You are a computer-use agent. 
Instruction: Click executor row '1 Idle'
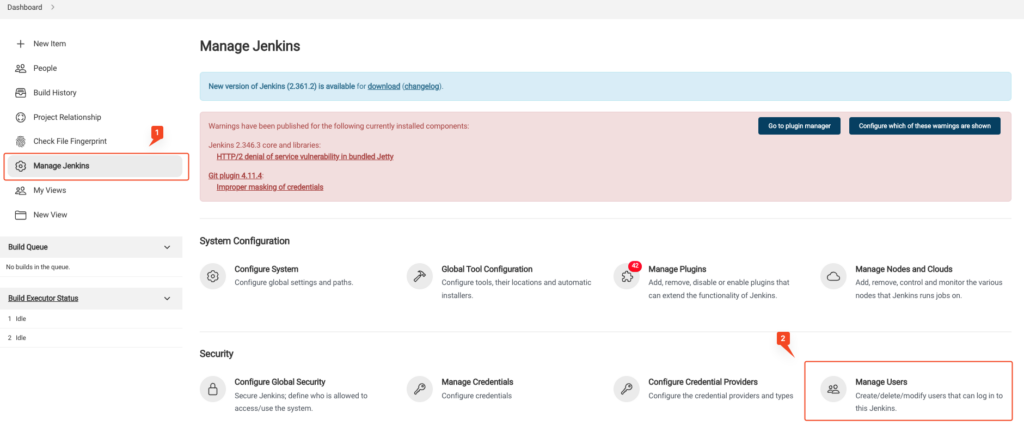(91, 319)
